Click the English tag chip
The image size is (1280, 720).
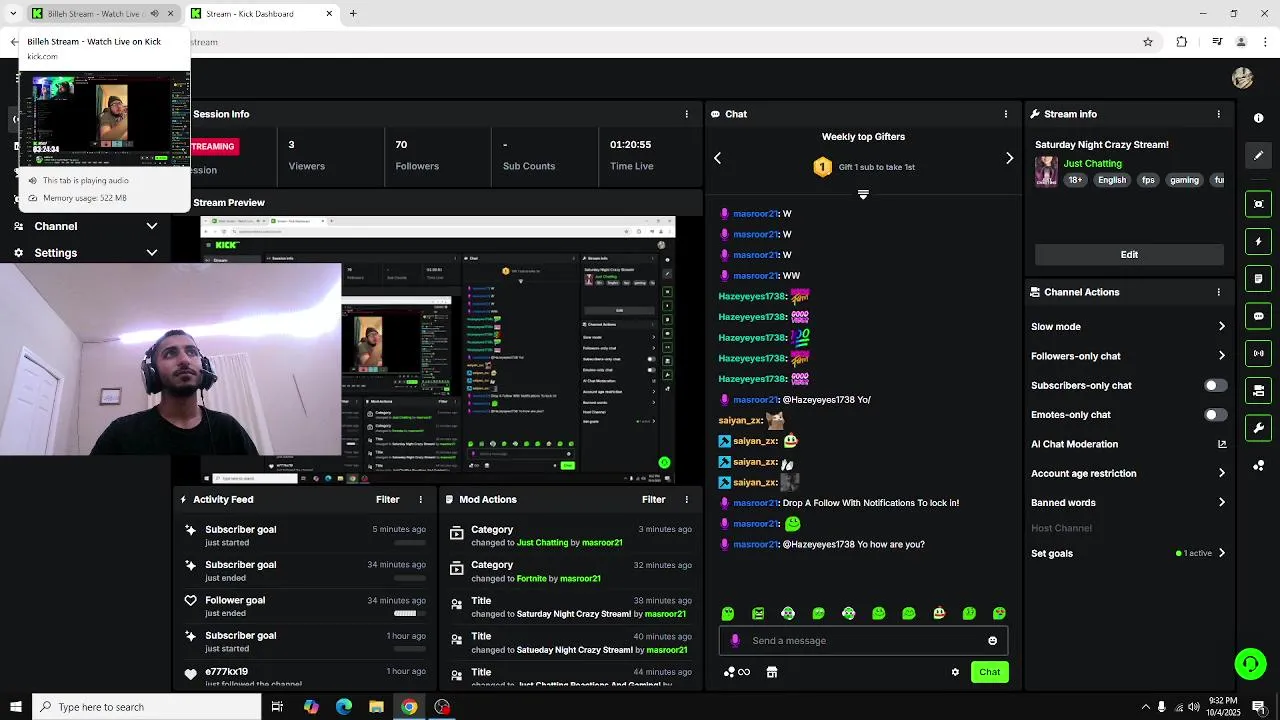point(1112,180)
